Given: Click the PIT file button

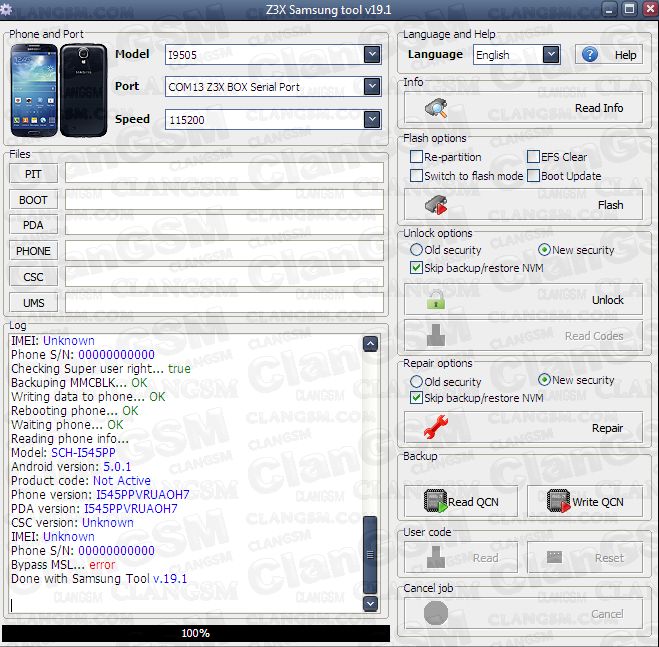Looking at the screenshot, I should pos(33,174).
